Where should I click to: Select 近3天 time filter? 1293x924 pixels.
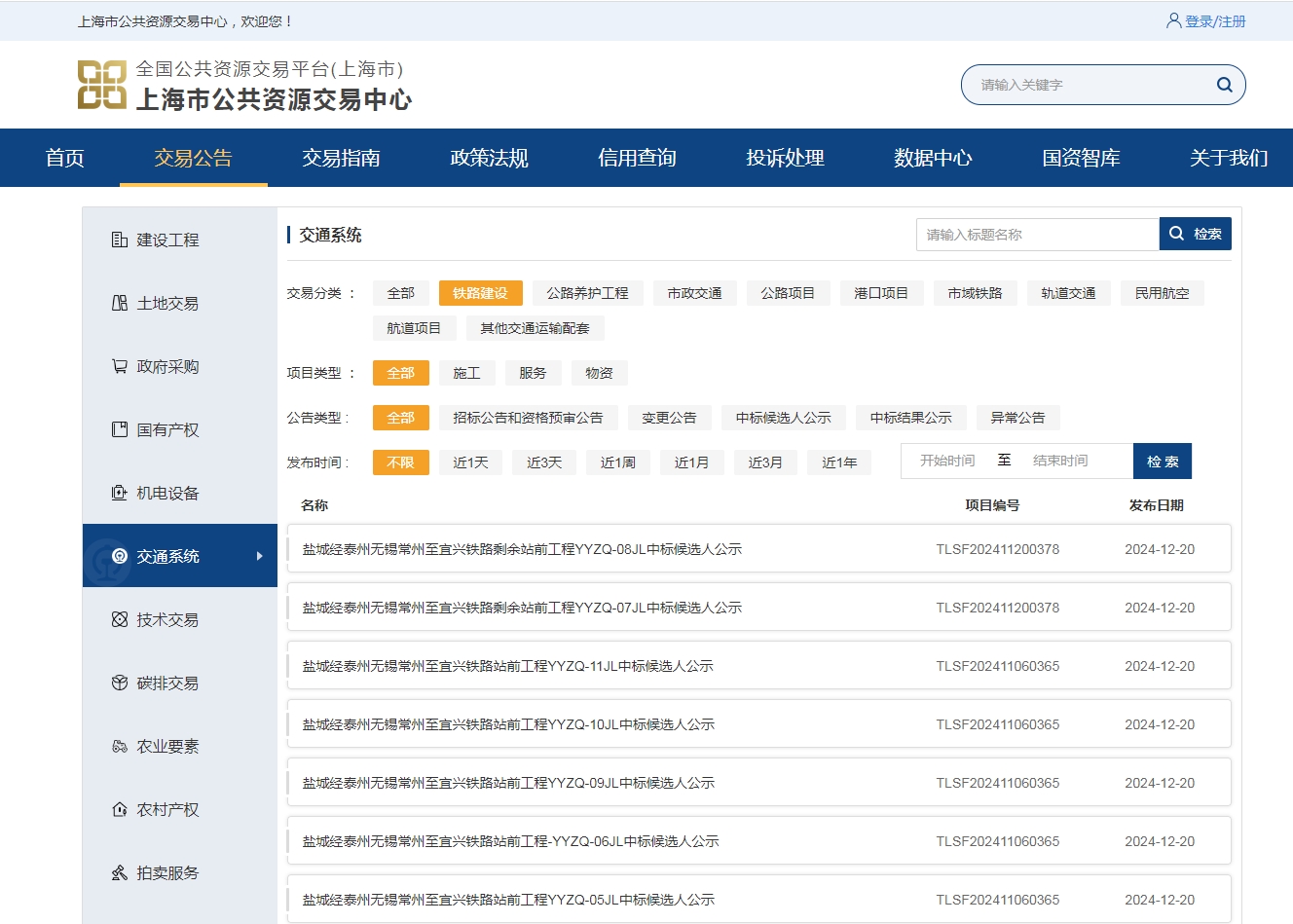tap(545, 462)
